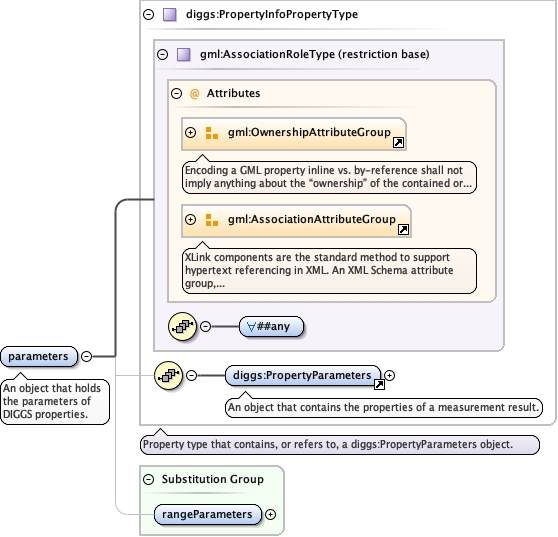Select the diggs:PropertyParameters element

pyautogui.click(x=303, y=375)
